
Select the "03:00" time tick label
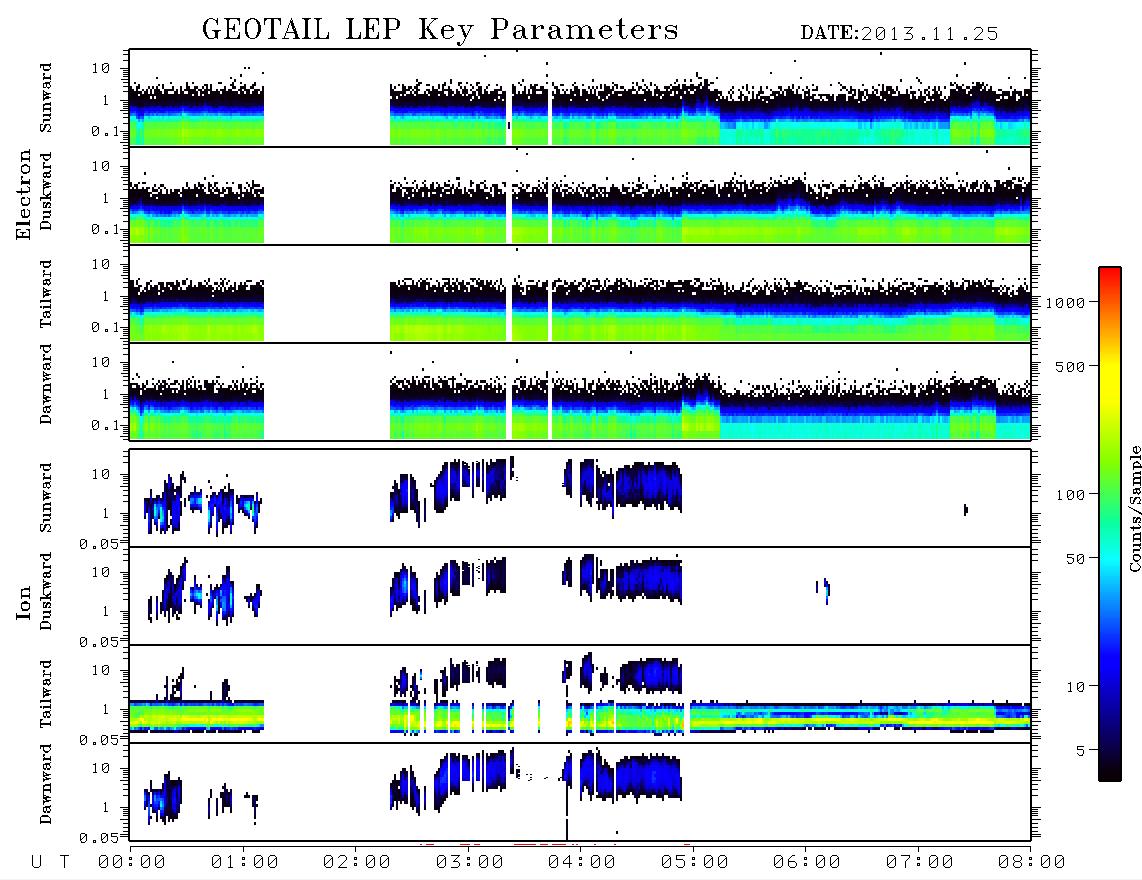469,863
